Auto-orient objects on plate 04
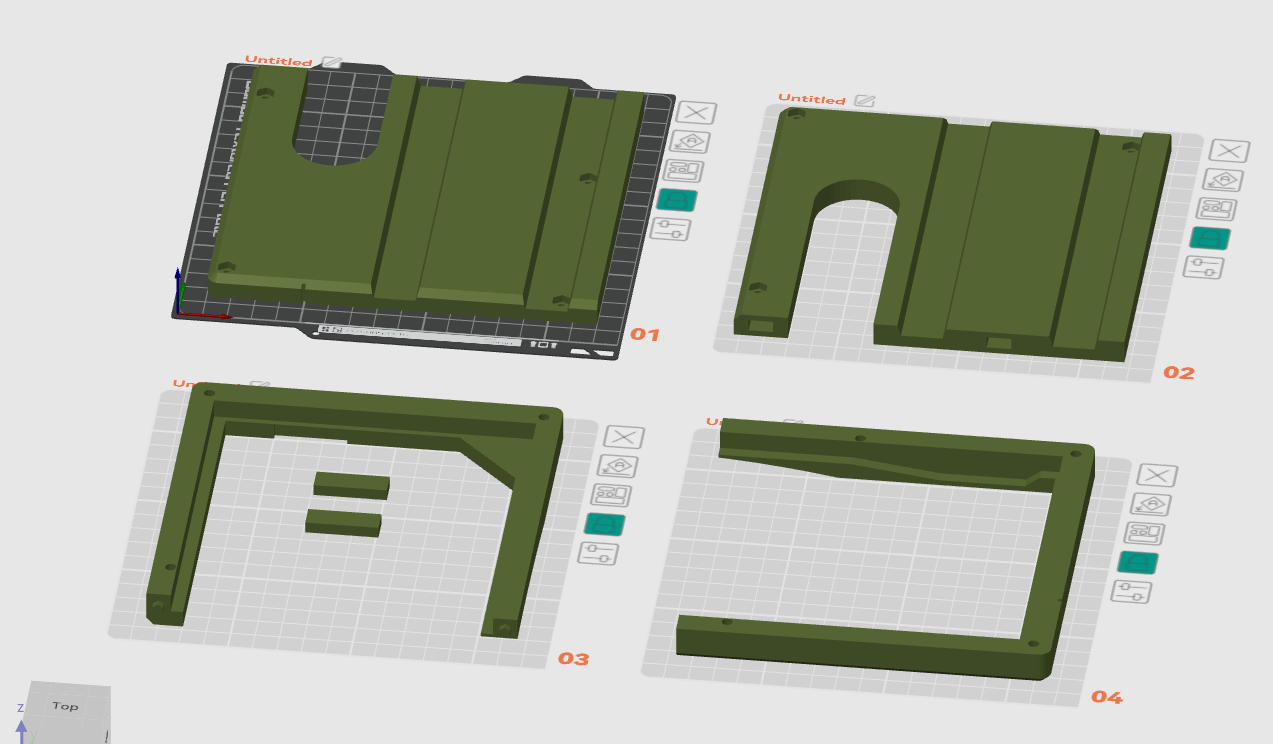The width and height of the screenshot is (1273, 744). [x=1151, y=504]
